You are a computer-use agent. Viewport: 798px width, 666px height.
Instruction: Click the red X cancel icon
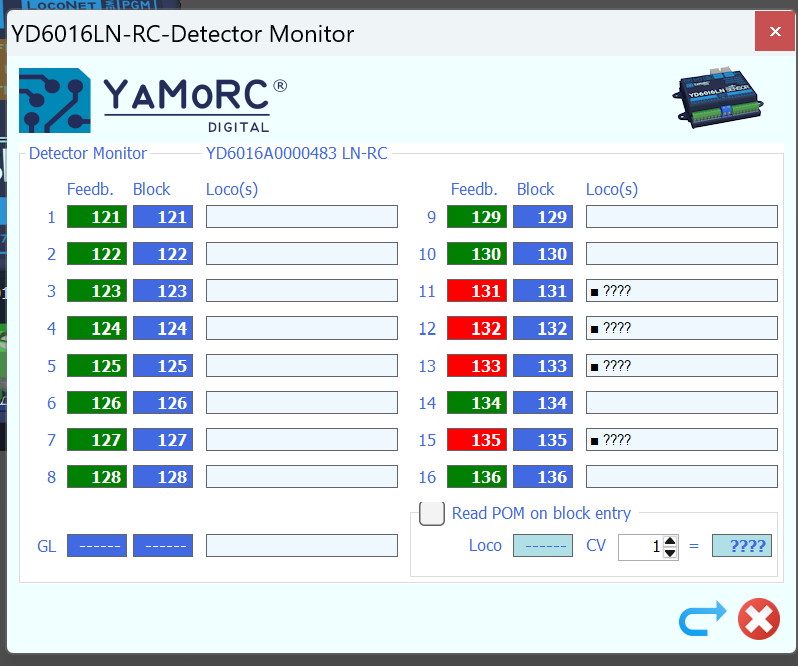pyautogui.click(x=758, y=621)
